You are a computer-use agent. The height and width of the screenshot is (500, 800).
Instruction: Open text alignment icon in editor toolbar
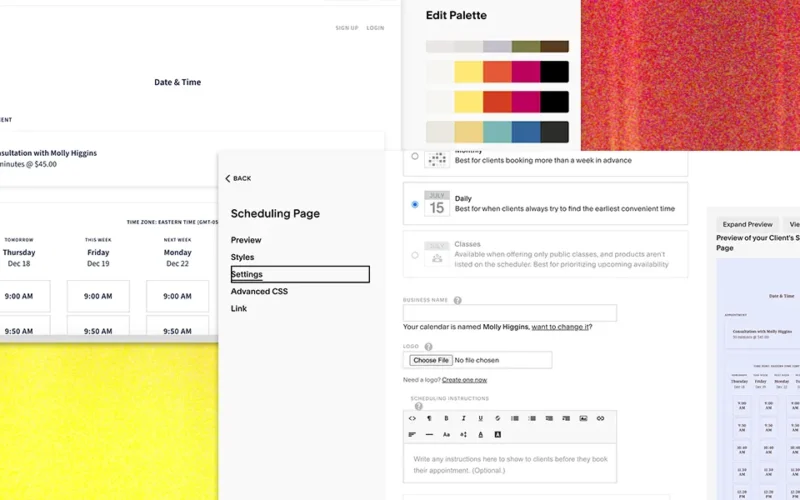click(x=412, y=435)
